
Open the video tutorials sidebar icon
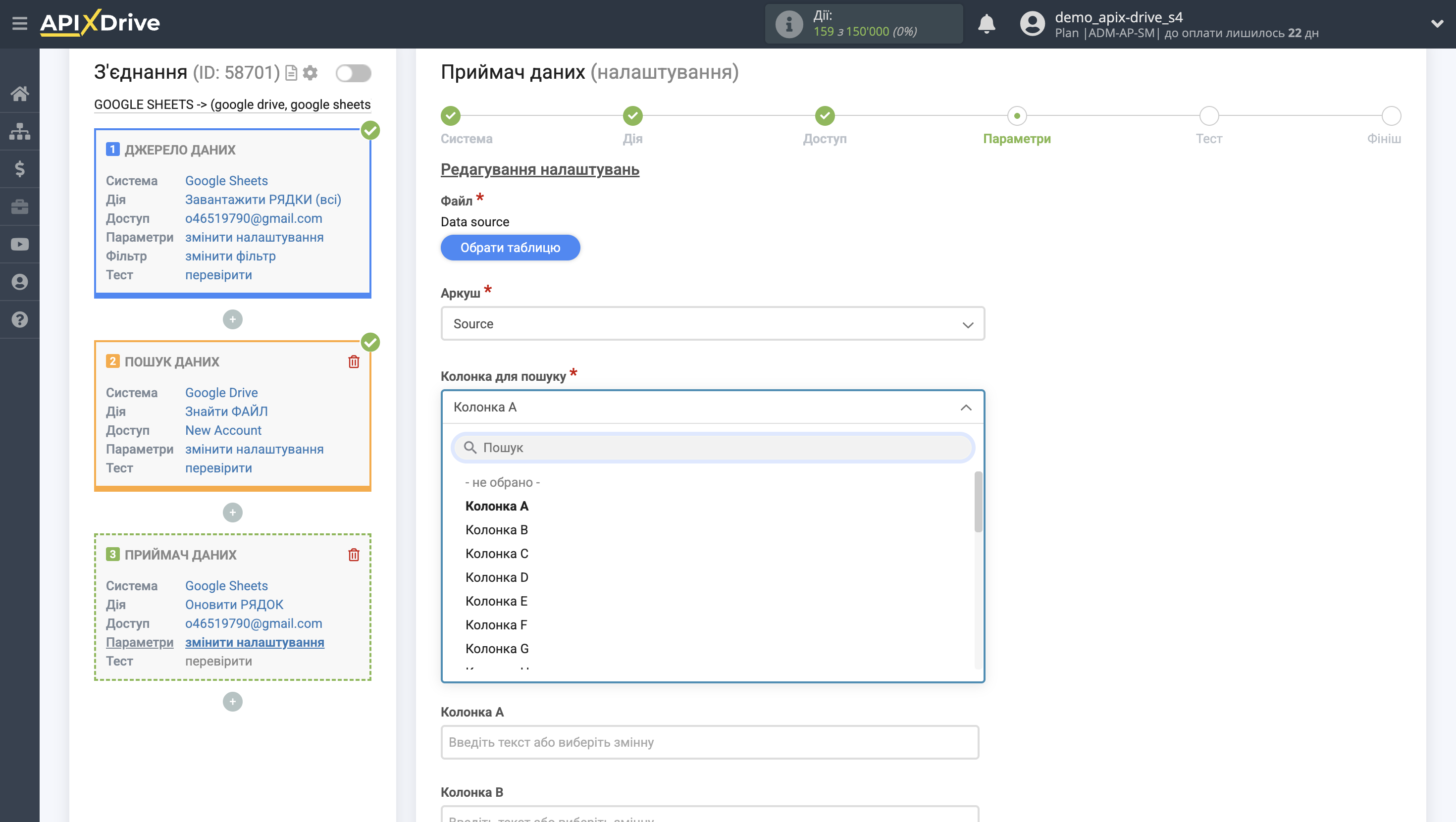(x=20, y=244)
